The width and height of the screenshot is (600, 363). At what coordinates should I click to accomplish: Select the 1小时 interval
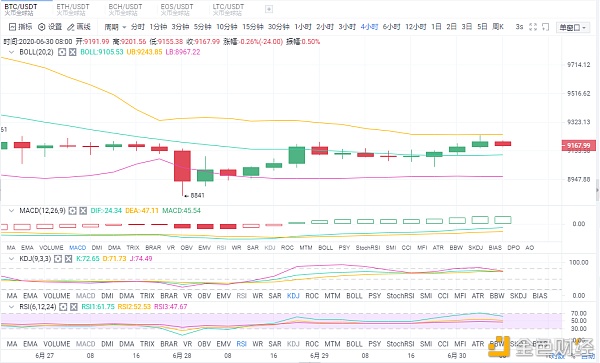pyautogui.click(x=303, y=27)
